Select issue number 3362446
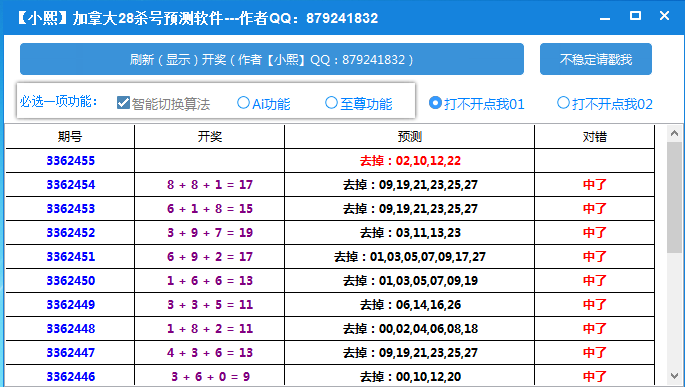This screenshot has width=685, height=387. point(71,377)
